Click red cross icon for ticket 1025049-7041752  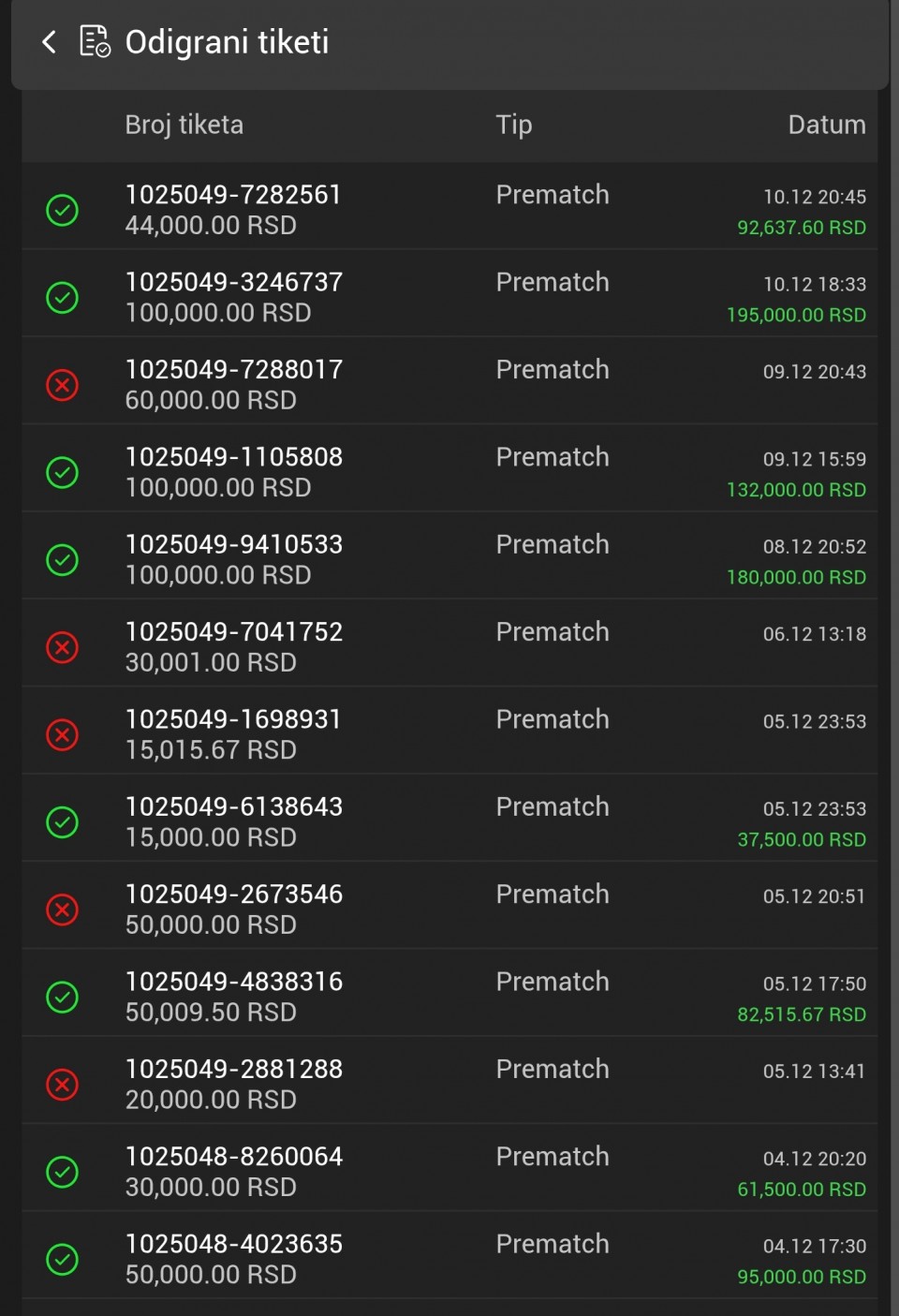pyautogui.click(x=63, y=647)
